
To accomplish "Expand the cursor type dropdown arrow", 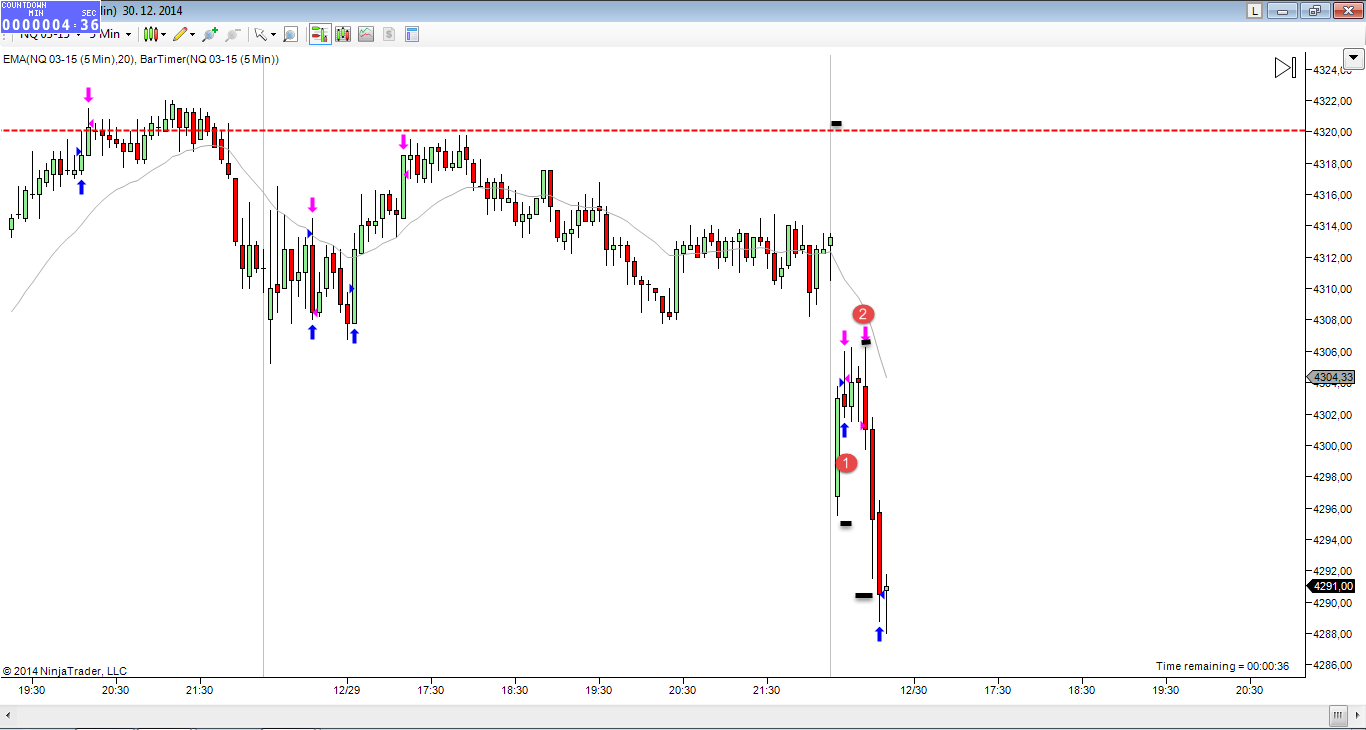I will 273,34.
